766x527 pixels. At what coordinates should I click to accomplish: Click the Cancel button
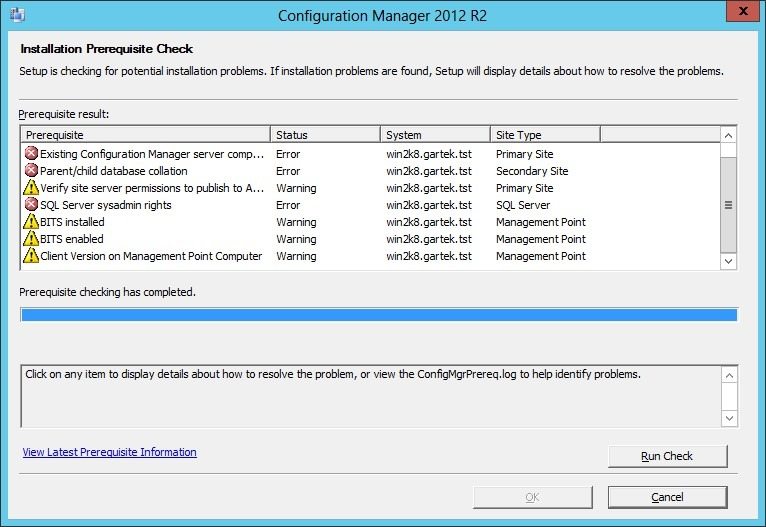pyautogui.click(x=667, y=497)
